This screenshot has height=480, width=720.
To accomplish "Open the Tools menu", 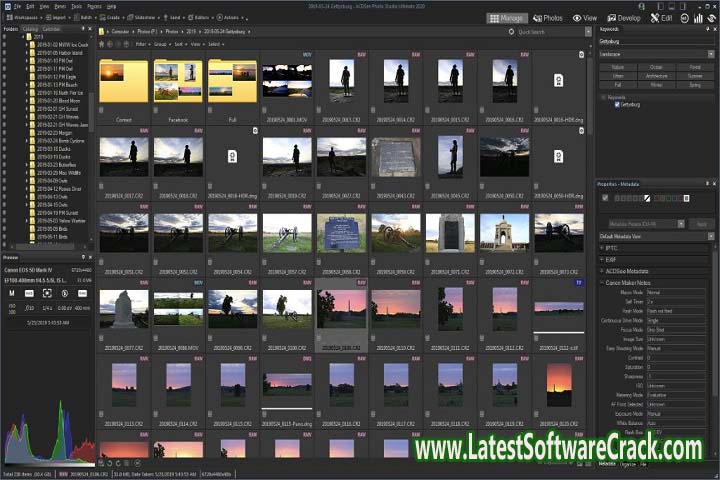I will point(77,6).
